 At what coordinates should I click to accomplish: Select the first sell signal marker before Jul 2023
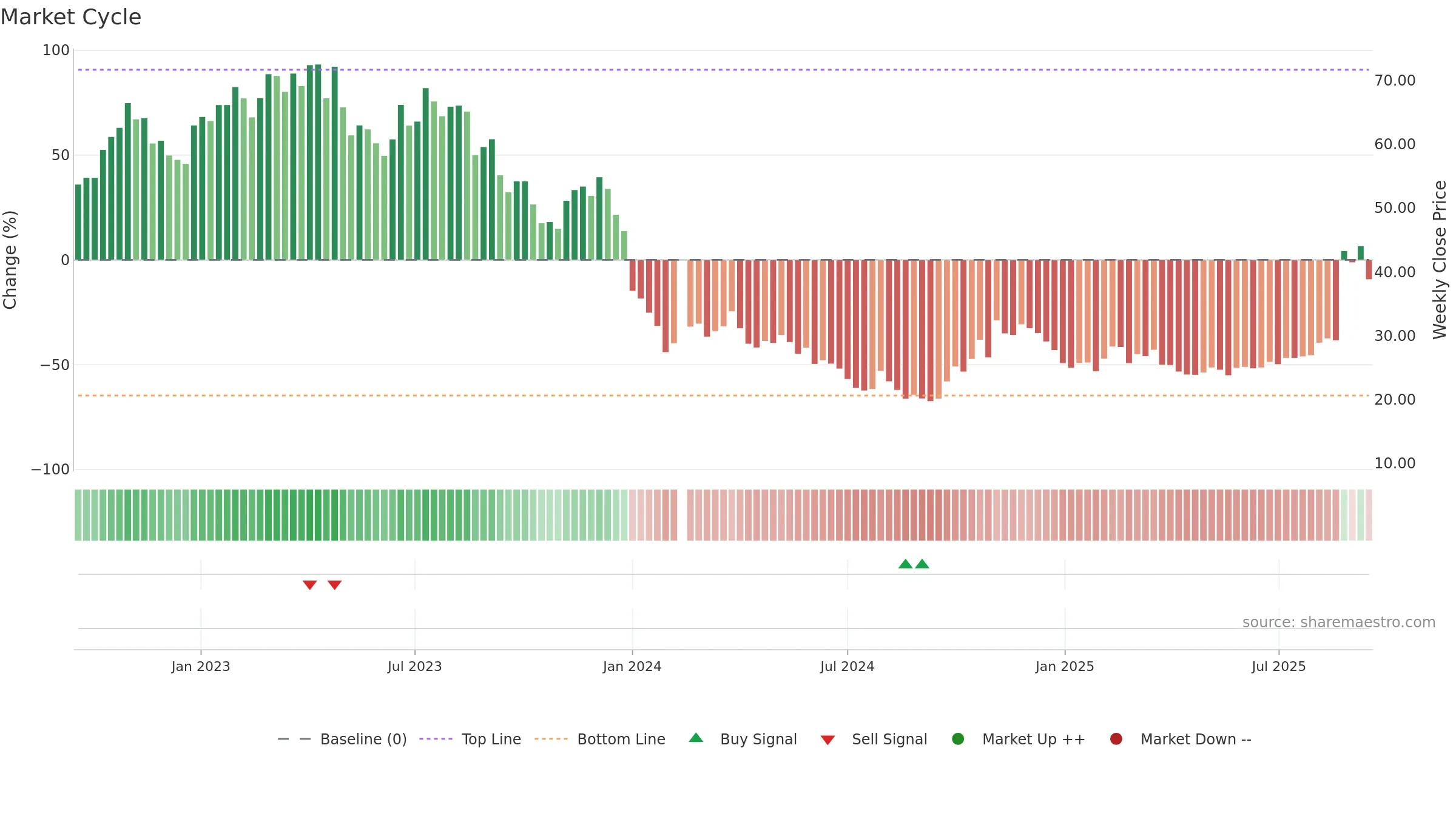[x=309, y=585]
